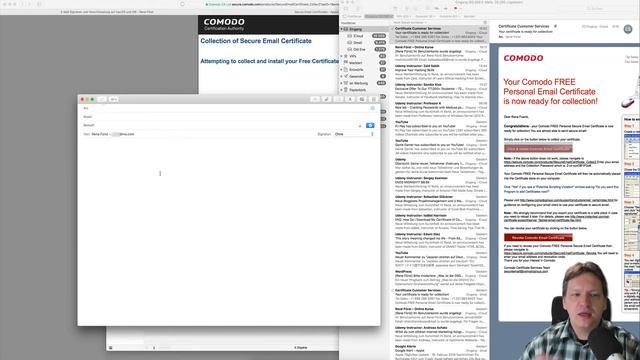Open the flag color dropdown arrow
The image size is (640, 360).
coord(462,8)
